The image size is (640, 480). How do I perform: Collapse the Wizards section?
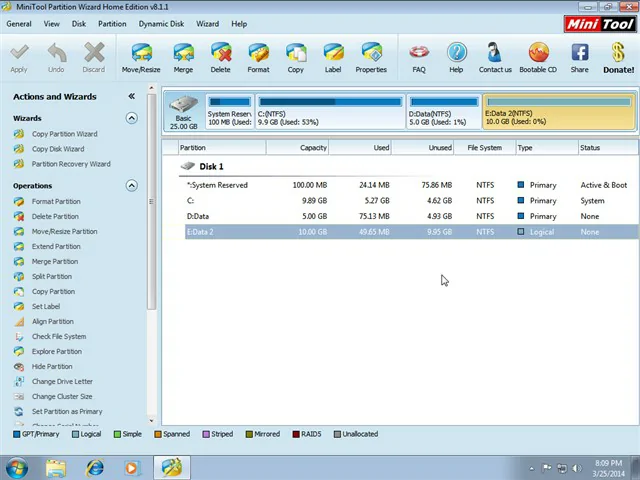(x=131, y=118)
